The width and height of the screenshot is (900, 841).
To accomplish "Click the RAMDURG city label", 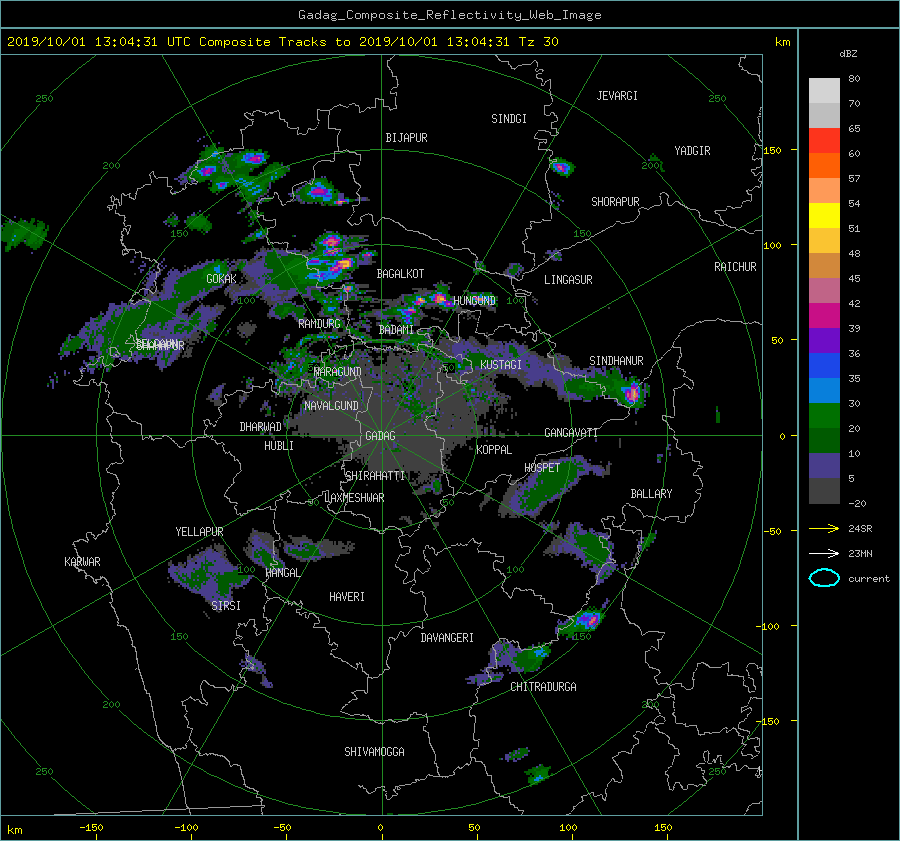I will pos(319,324).
